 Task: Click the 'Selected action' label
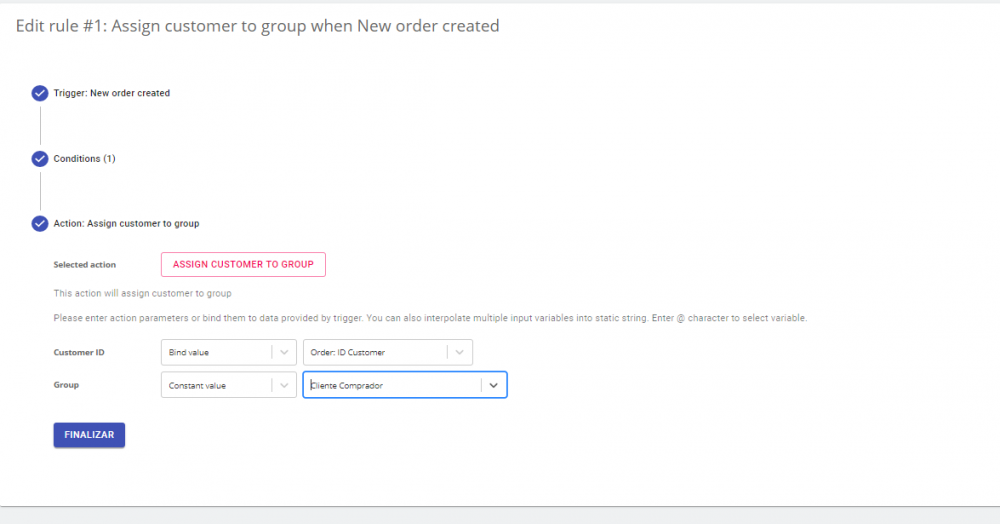point(84,265)
